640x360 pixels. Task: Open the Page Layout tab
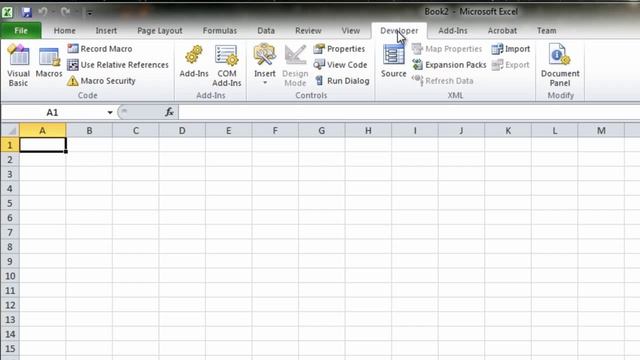tap(160, 31)
